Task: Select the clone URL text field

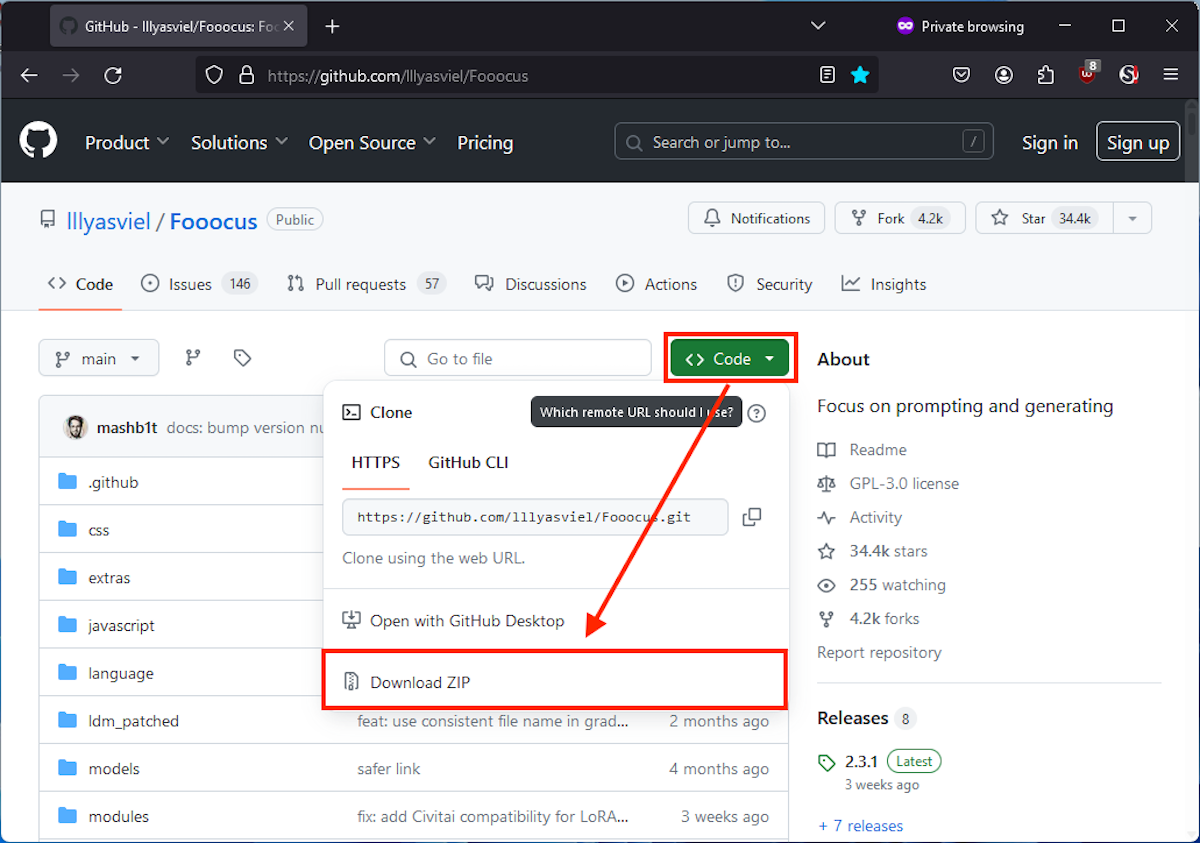Action: (535, 517)
